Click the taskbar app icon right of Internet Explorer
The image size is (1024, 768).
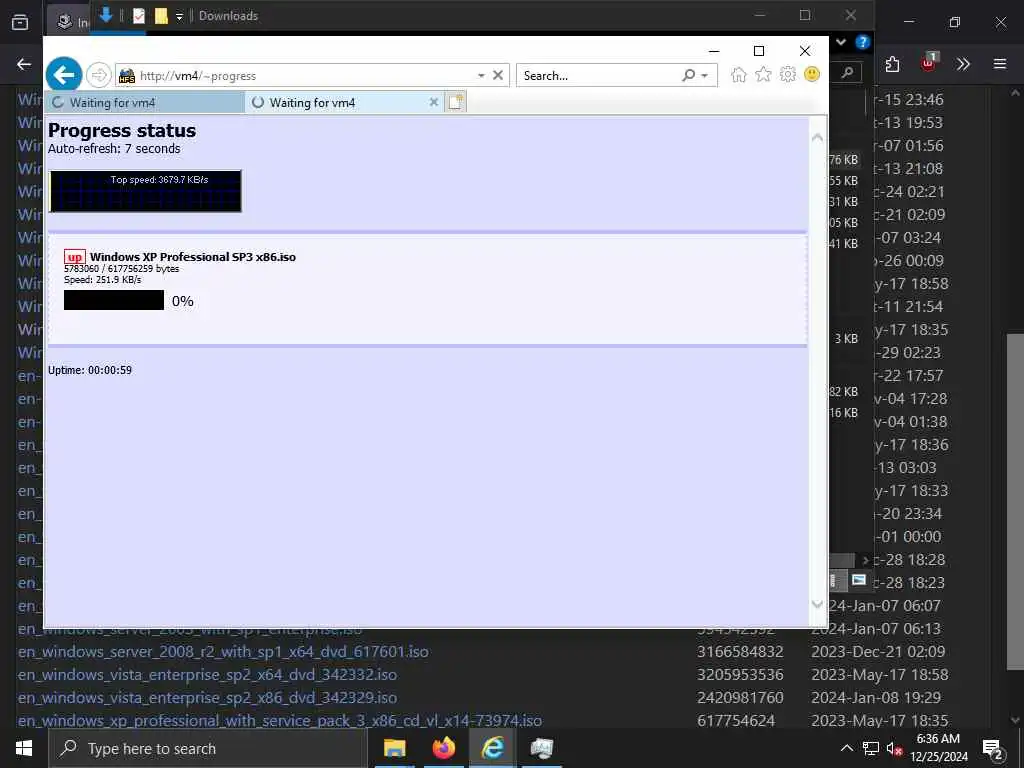pos(541,748)
